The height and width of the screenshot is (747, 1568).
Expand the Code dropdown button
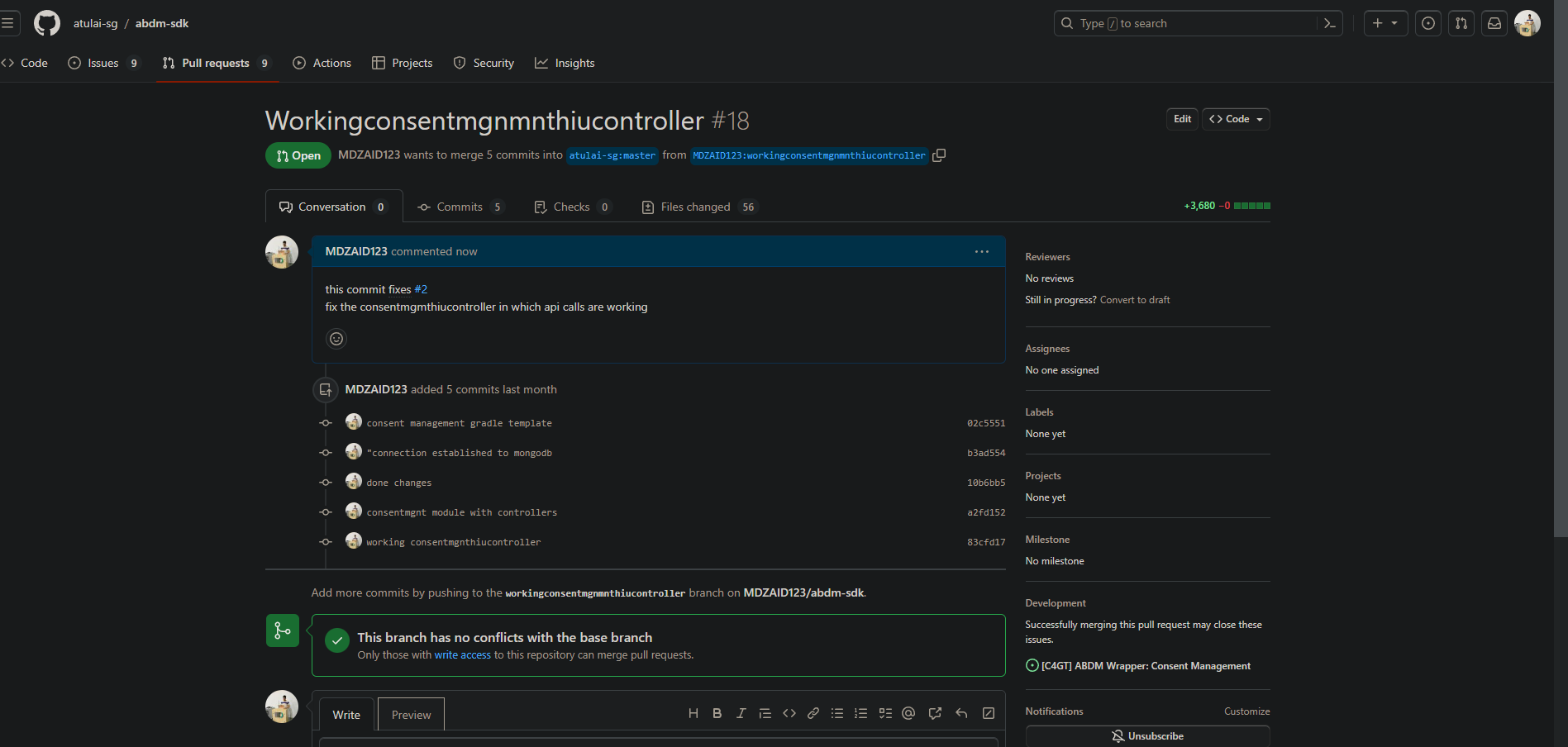[x=1236, y=119]
